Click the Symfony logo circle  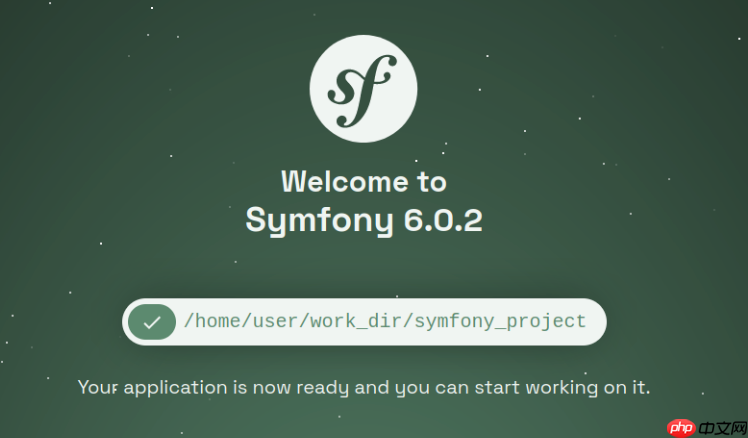(x=364, y=89)
